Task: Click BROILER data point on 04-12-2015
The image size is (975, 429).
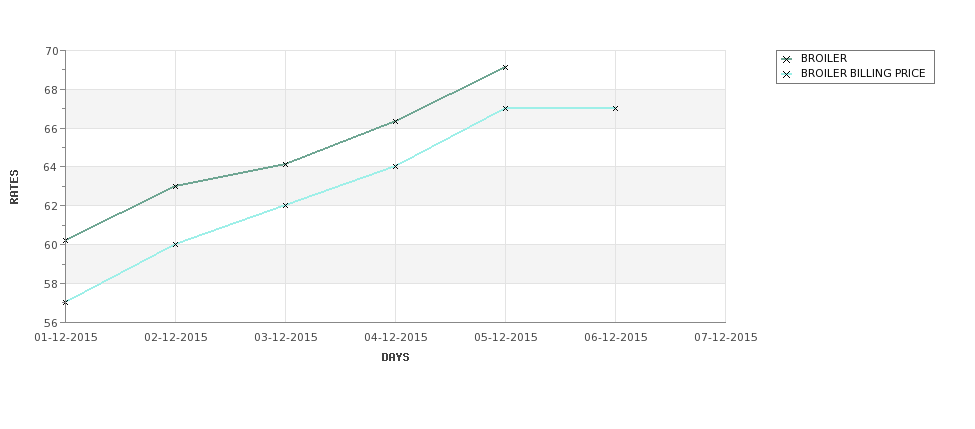Action: pyautogui.click(x=395, y=121)
